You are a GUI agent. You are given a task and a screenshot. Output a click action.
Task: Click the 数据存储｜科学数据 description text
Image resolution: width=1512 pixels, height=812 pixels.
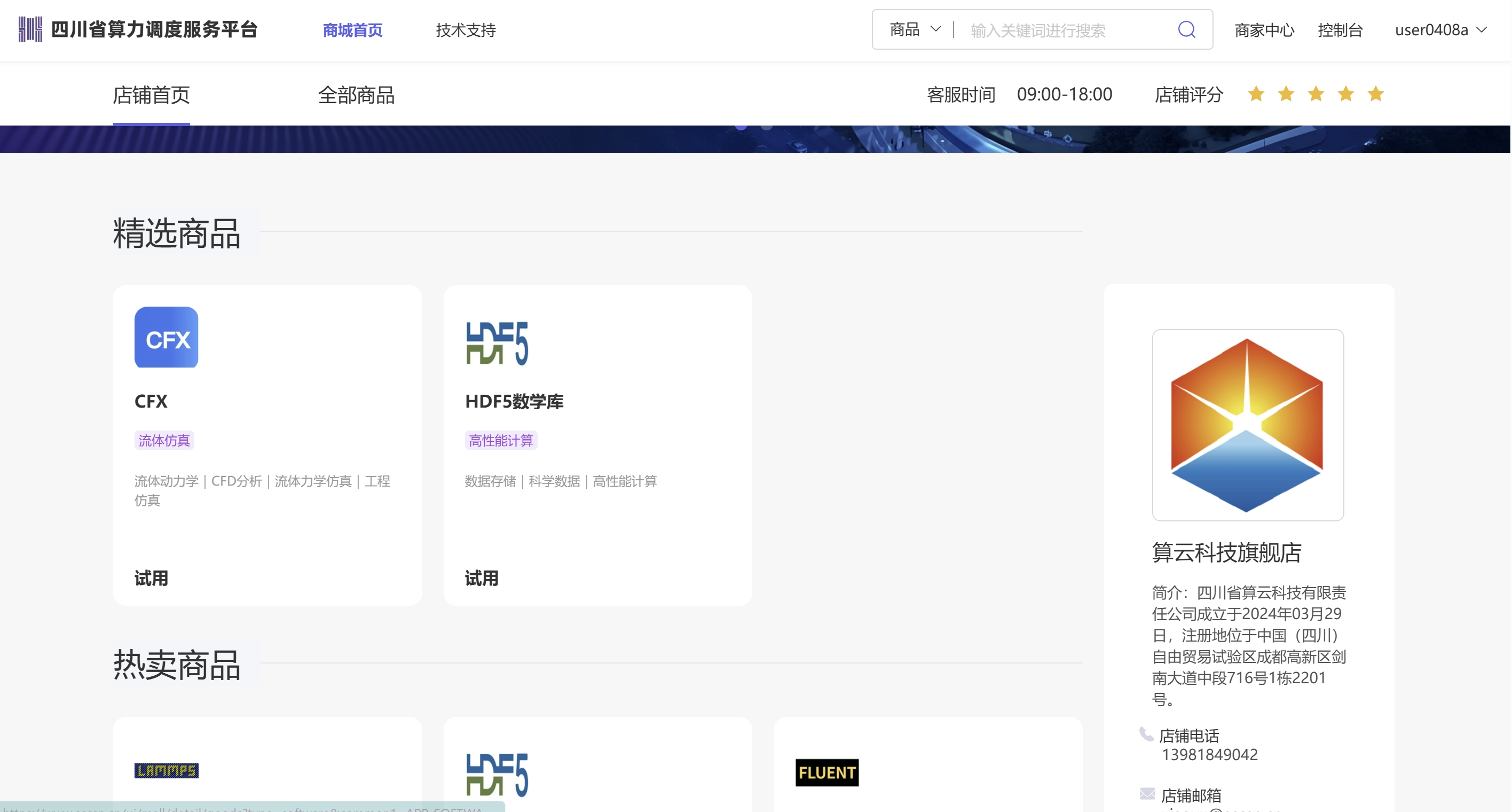[x=561, y=481]
